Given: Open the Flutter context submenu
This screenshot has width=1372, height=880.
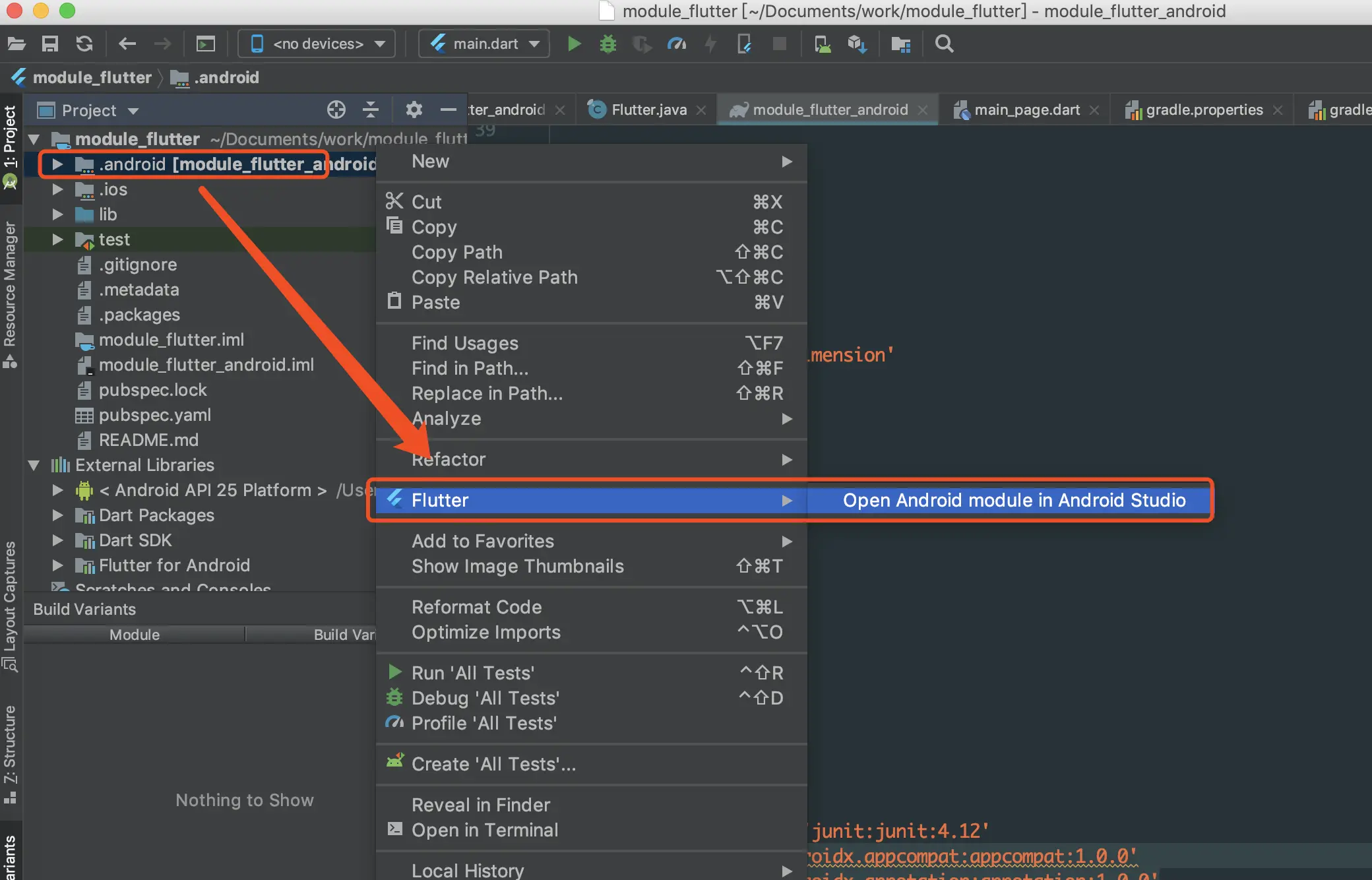Looking at the screenshot, I should (591, 500).
